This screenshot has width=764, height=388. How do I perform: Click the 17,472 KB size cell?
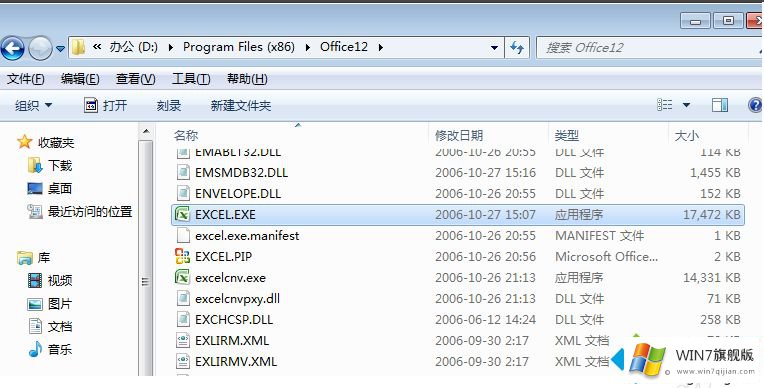tap(712, 214)
